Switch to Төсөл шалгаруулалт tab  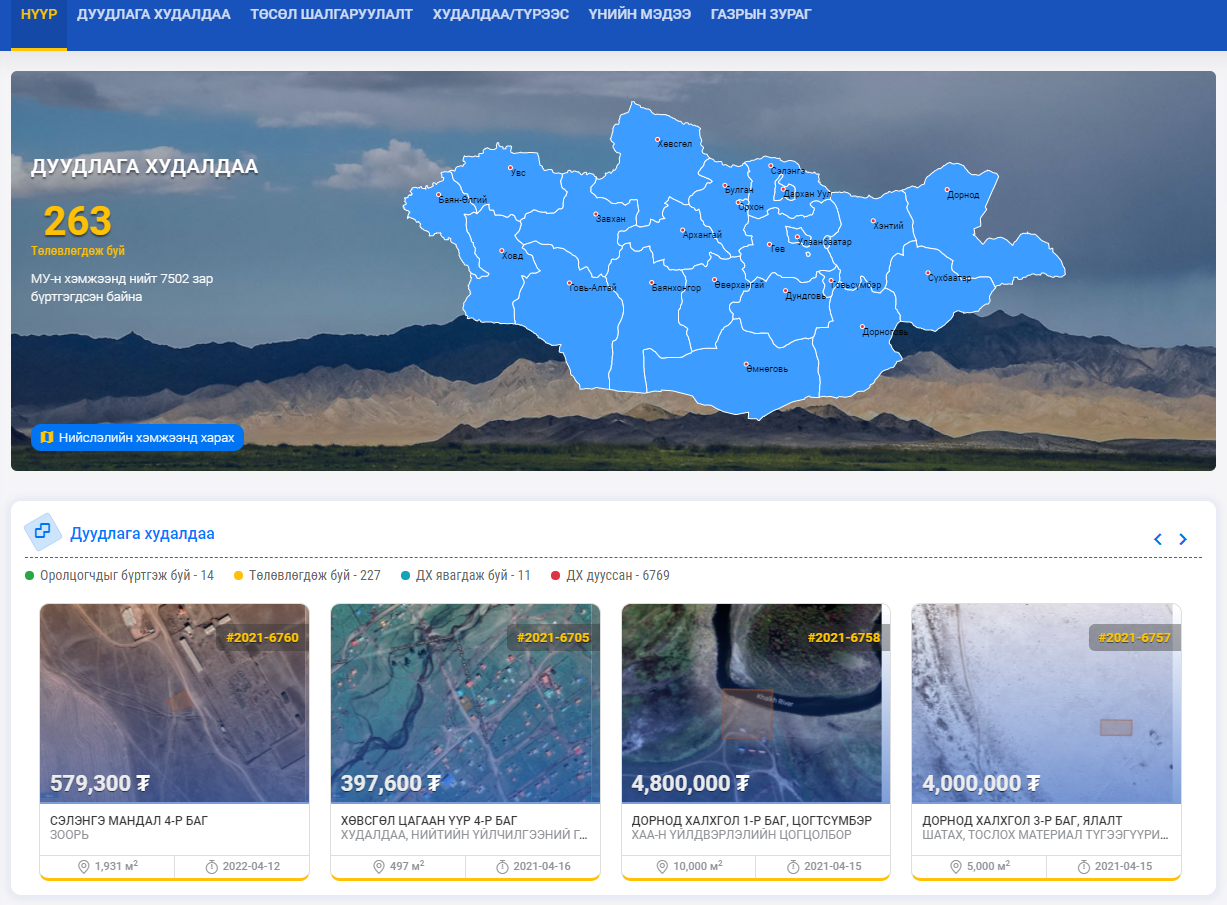pyautogui.click(x=331, y=15)
